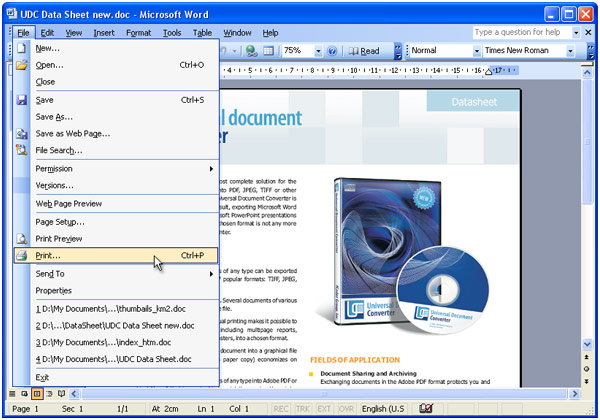Click the Next Page double-arrow button
Screen dimensions: 600x420
pyautogui.click(x=586, y=381)
